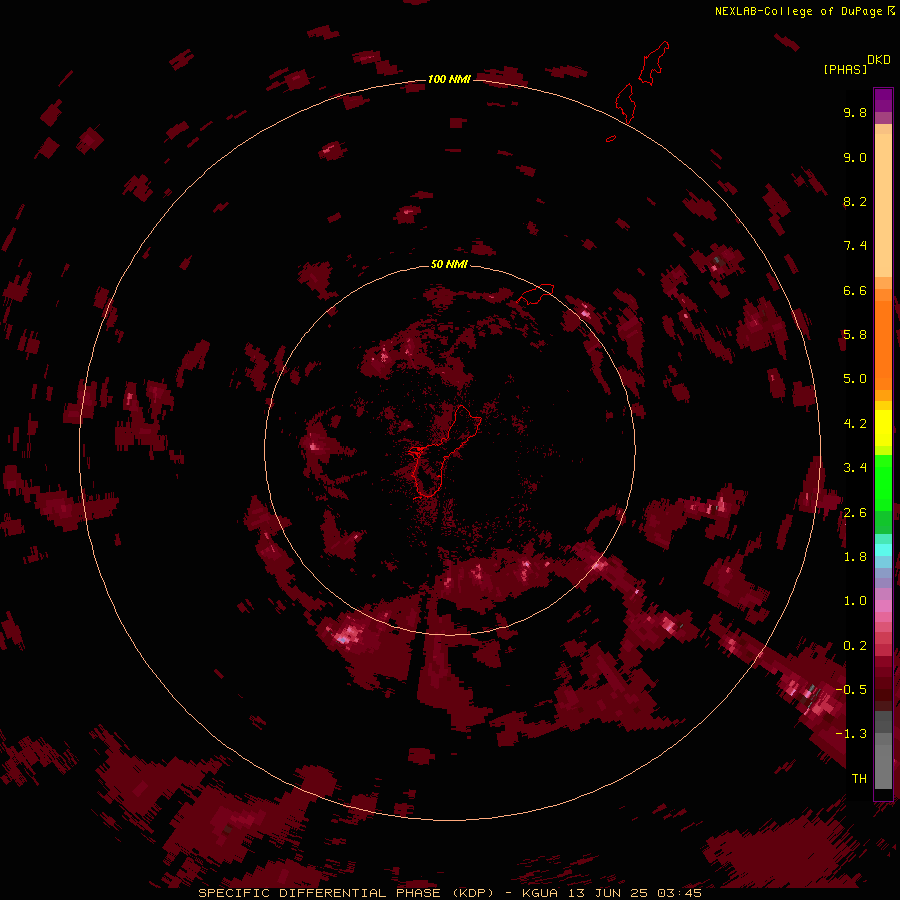Screen dimensions: 900x900
Task: Click the 9.8 value on the color scale
Action: [x=855, y=112]
